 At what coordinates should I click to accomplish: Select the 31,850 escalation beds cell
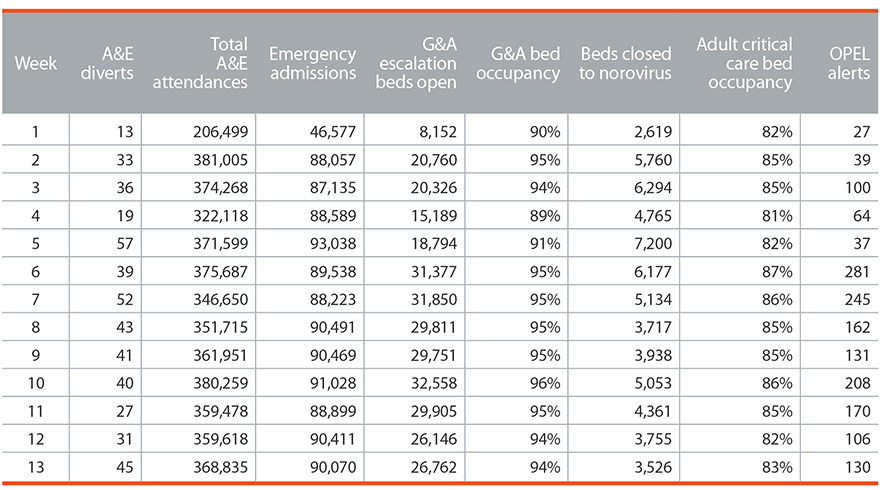(434, 299)
